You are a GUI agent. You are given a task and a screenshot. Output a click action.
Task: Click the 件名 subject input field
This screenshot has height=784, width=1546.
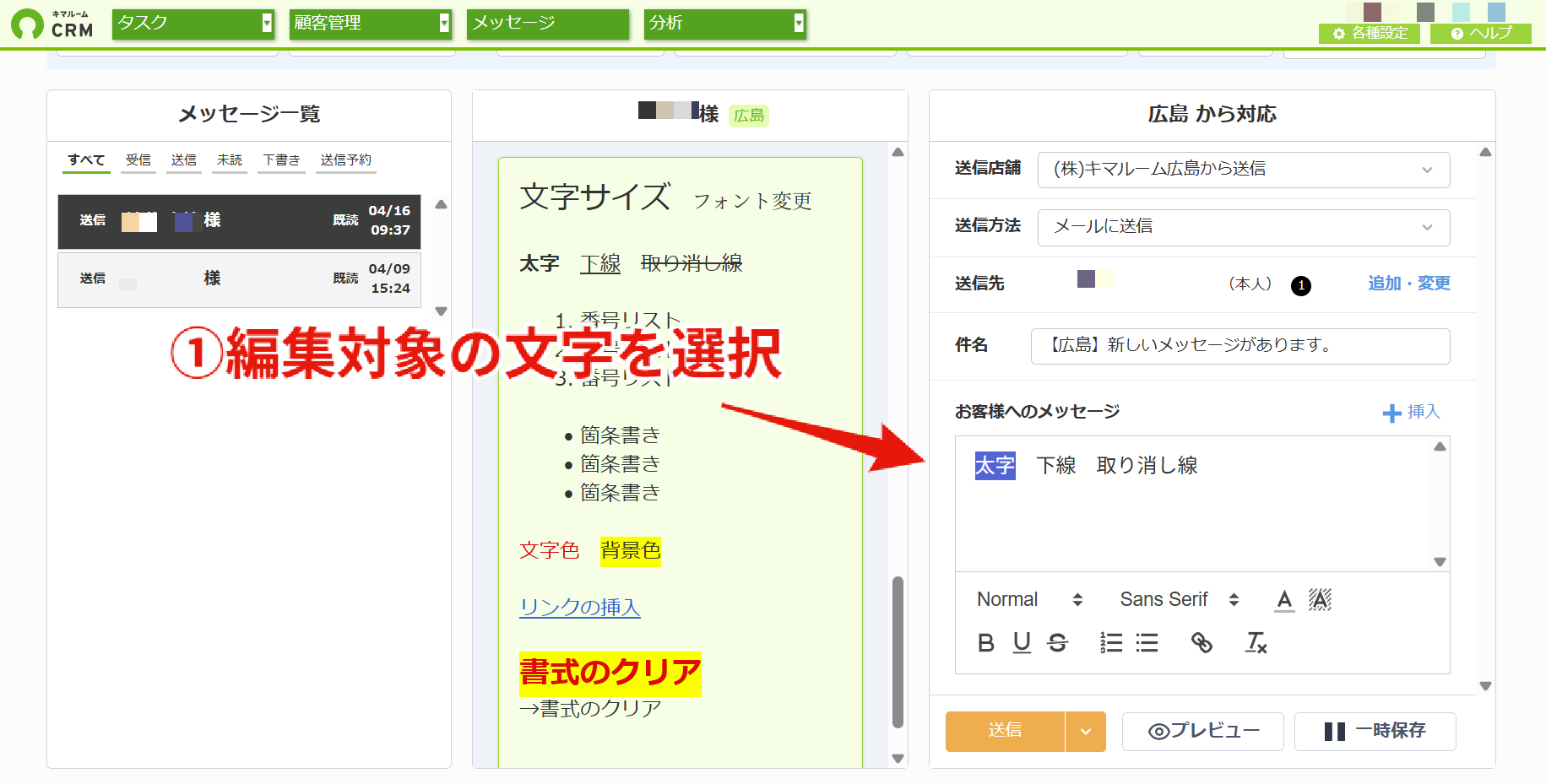1240,346
